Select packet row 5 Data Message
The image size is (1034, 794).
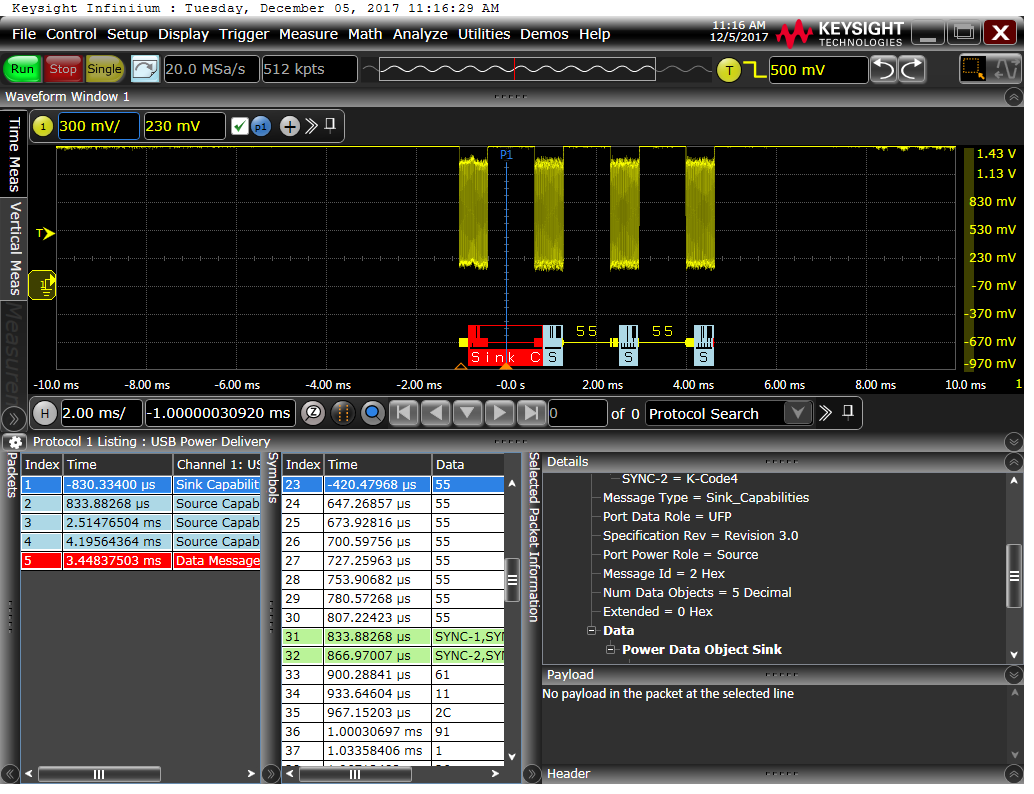click(x=141, y=561)
